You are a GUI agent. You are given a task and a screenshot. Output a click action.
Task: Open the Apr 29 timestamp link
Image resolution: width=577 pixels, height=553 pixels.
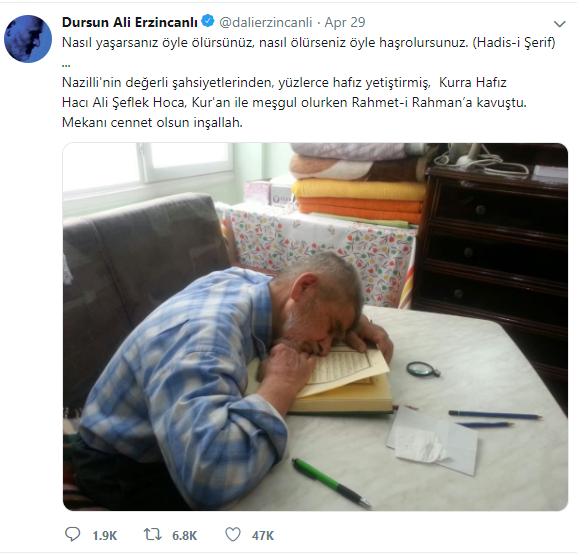point(344,22)
